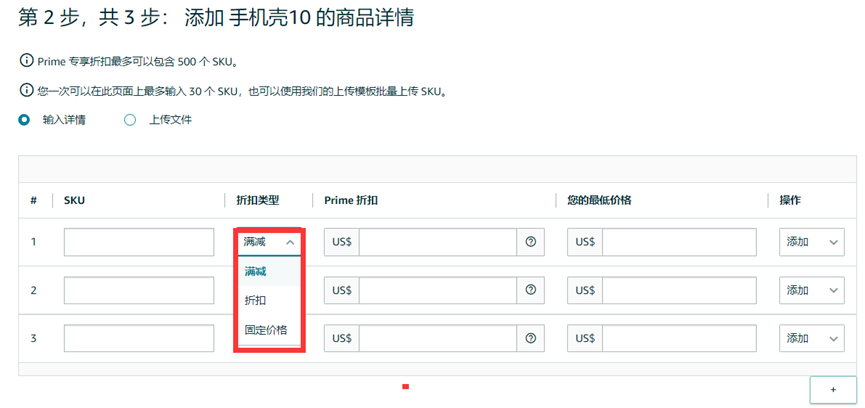The height and width of the screenshot is (408, 865).
Task: Click SKU input field in row 2
Action: [139, 290]
